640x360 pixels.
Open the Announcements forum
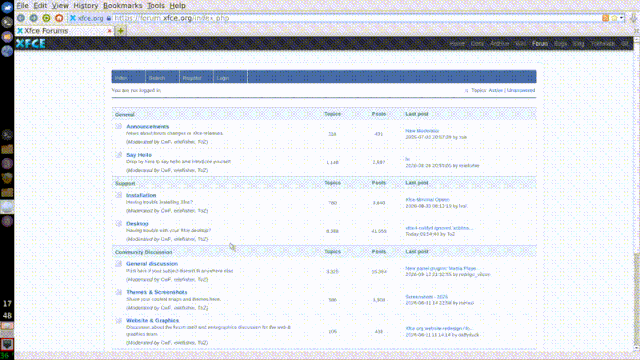click(147, 127)
